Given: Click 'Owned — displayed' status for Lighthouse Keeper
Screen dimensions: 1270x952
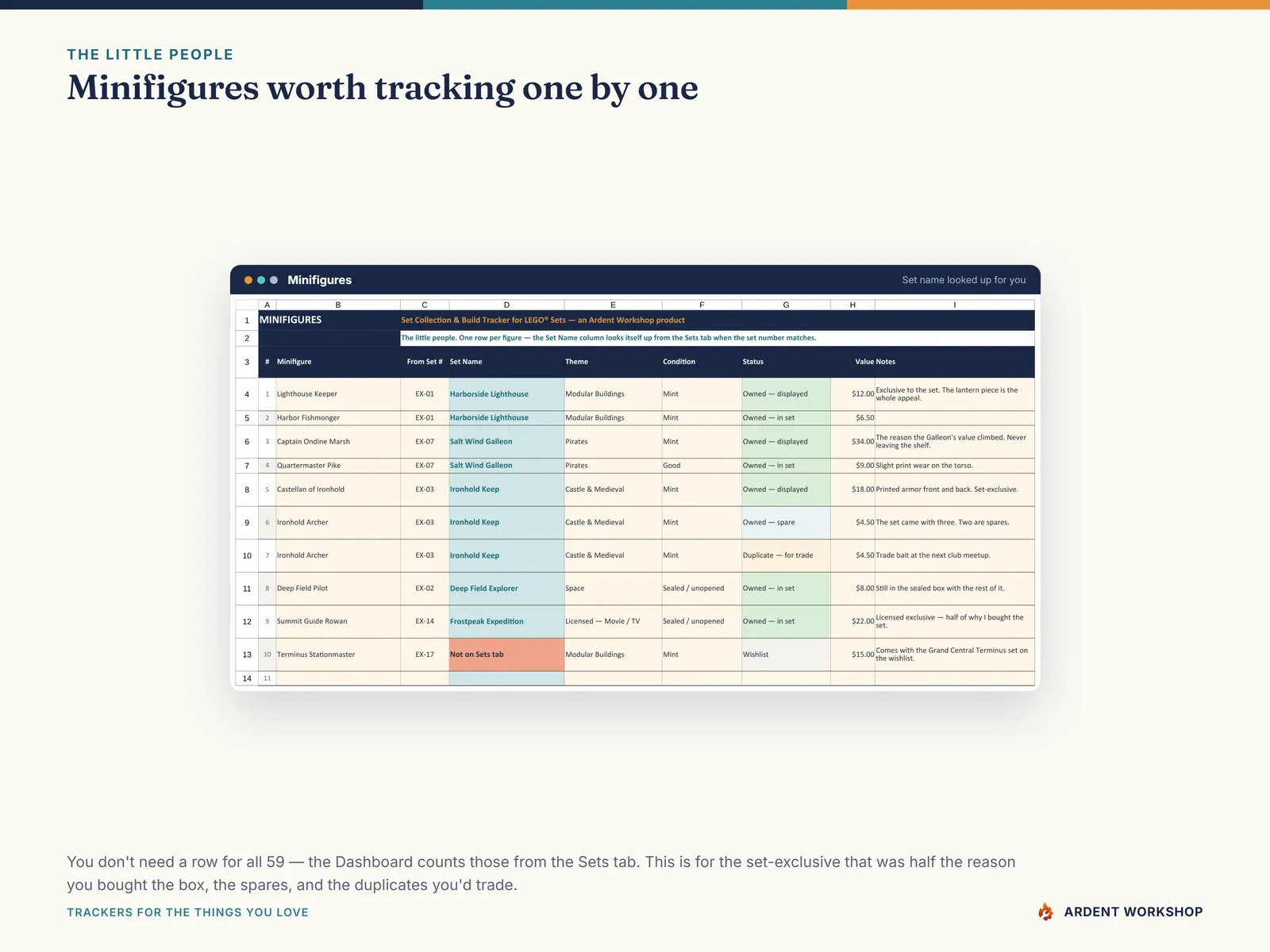Looking at the screenshot, I should pyautogui.click(x=786, y=394).
